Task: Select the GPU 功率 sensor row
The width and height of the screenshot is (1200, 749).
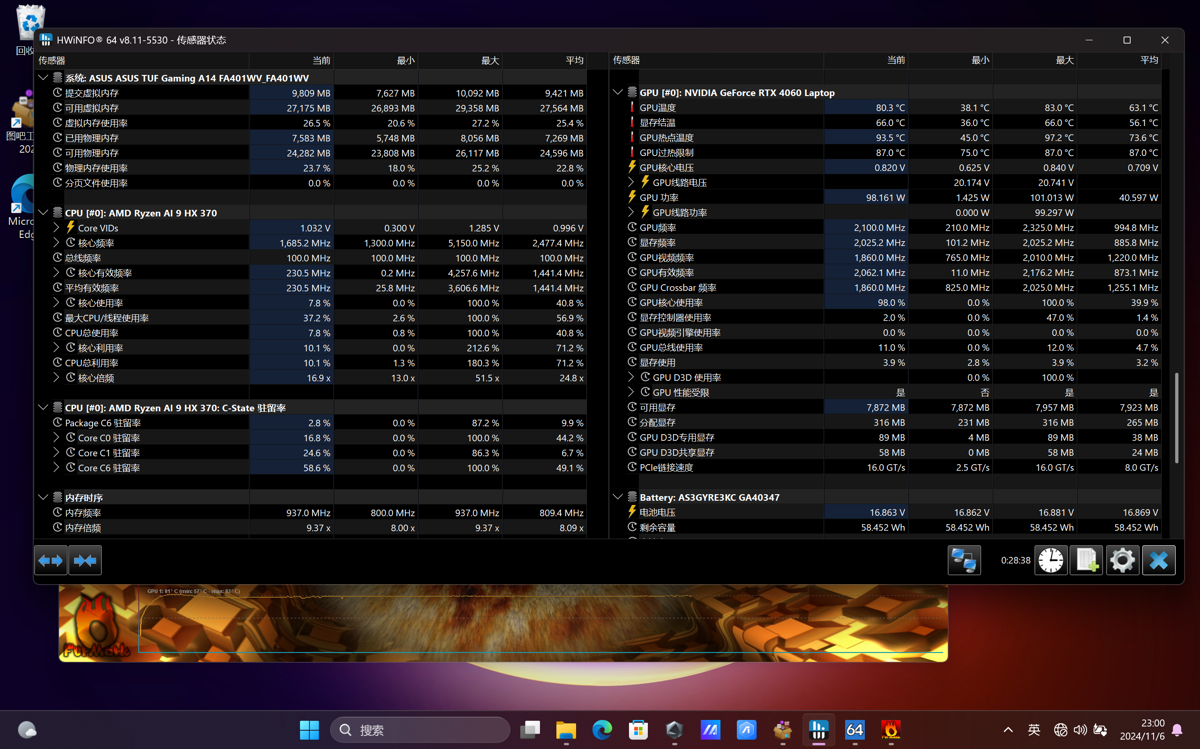Action: 886,198
